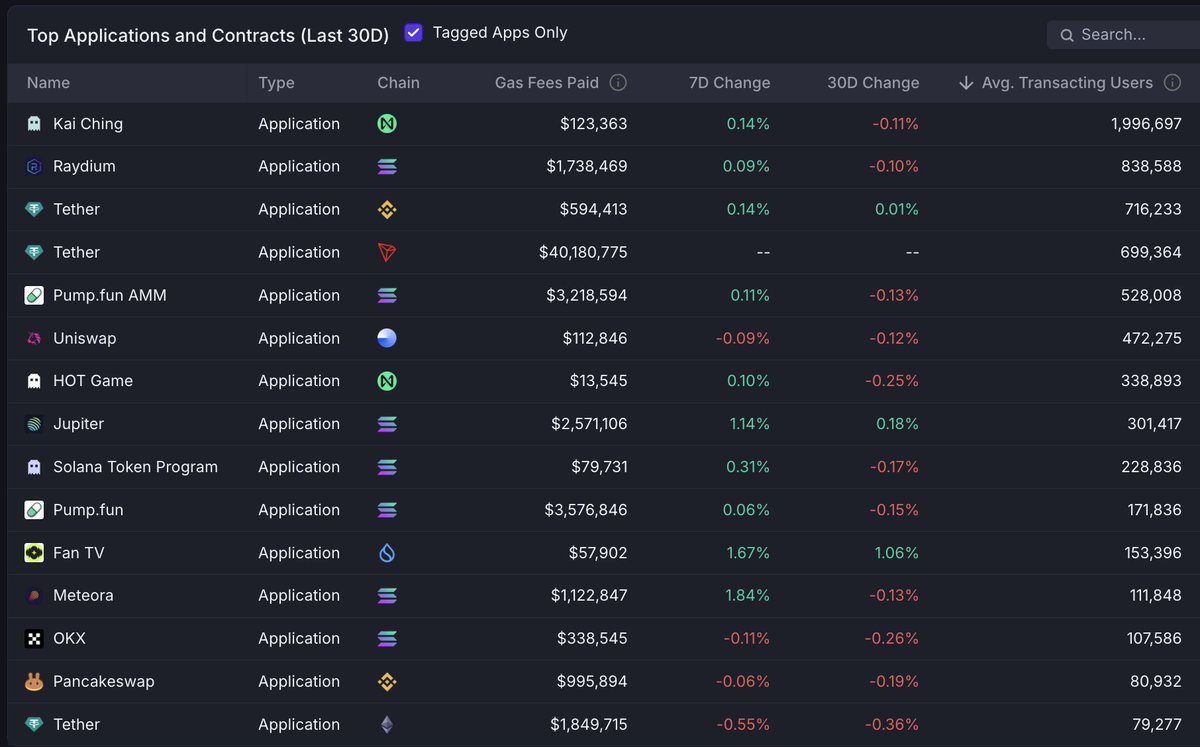Viewport: 1200px width, 747px height.
Task: Sort by the Name column header
Action: tap(48, 83)
